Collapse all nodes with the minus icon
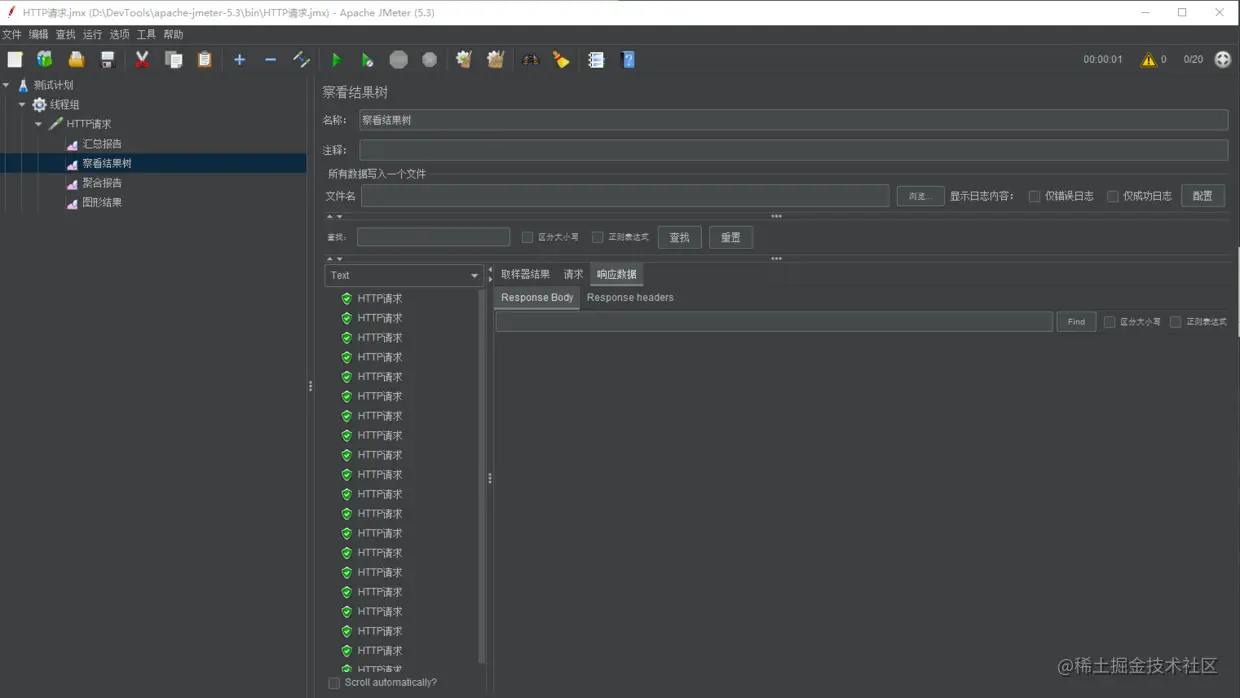The image size is (1240, 698). [270, 60]
